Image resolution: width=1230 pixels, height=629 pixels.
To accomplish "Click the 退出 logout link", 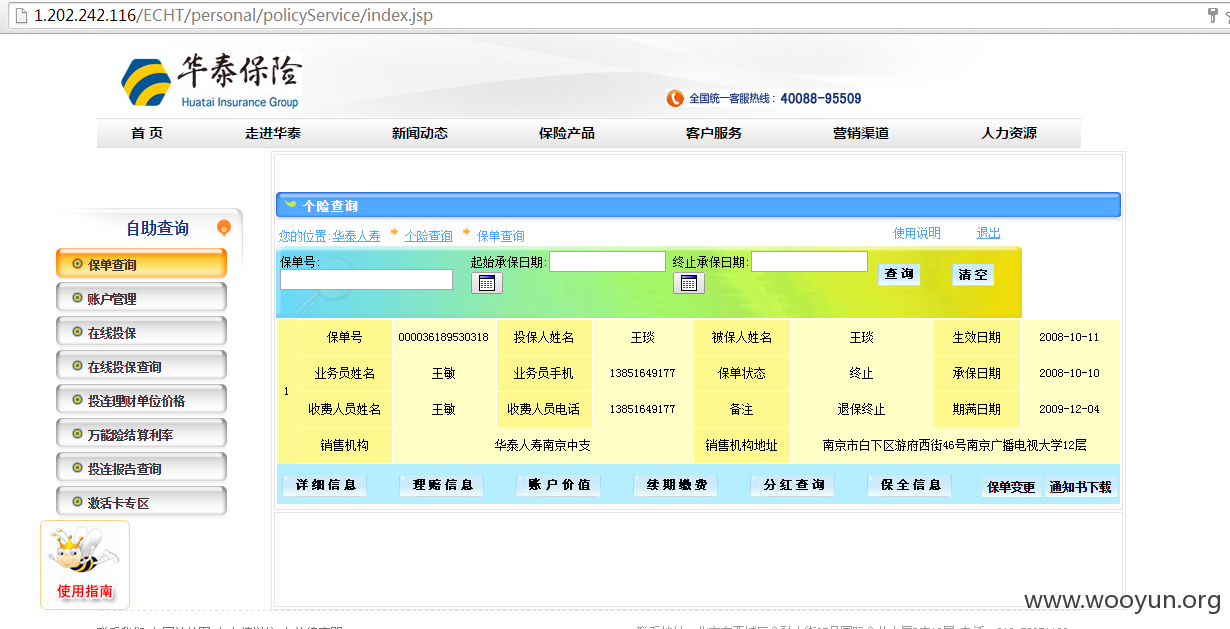I will coord(988,233).
